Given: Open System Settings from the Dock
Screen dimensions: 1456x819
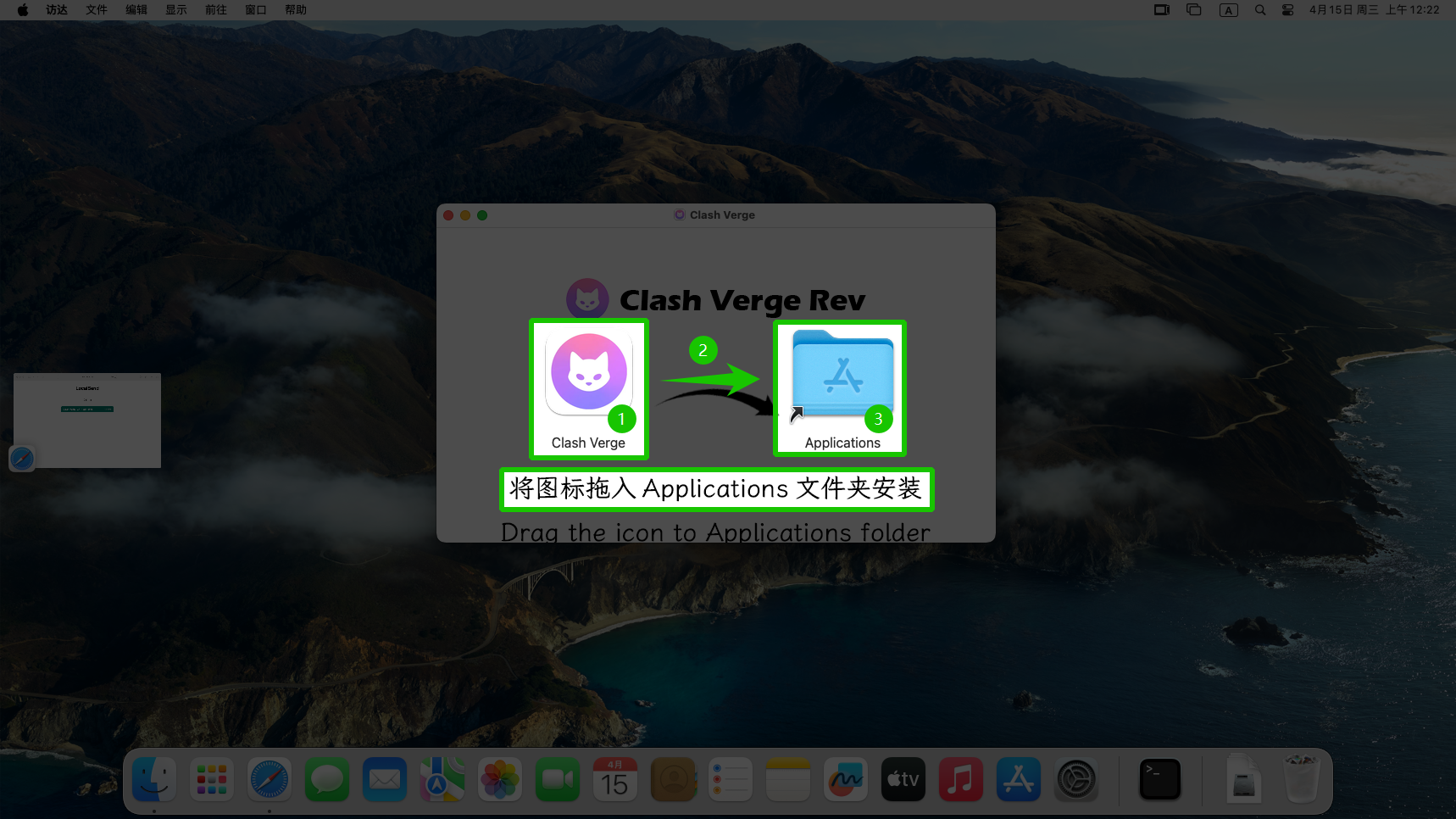Looking at the screenshot, I should click(1076, 779).
